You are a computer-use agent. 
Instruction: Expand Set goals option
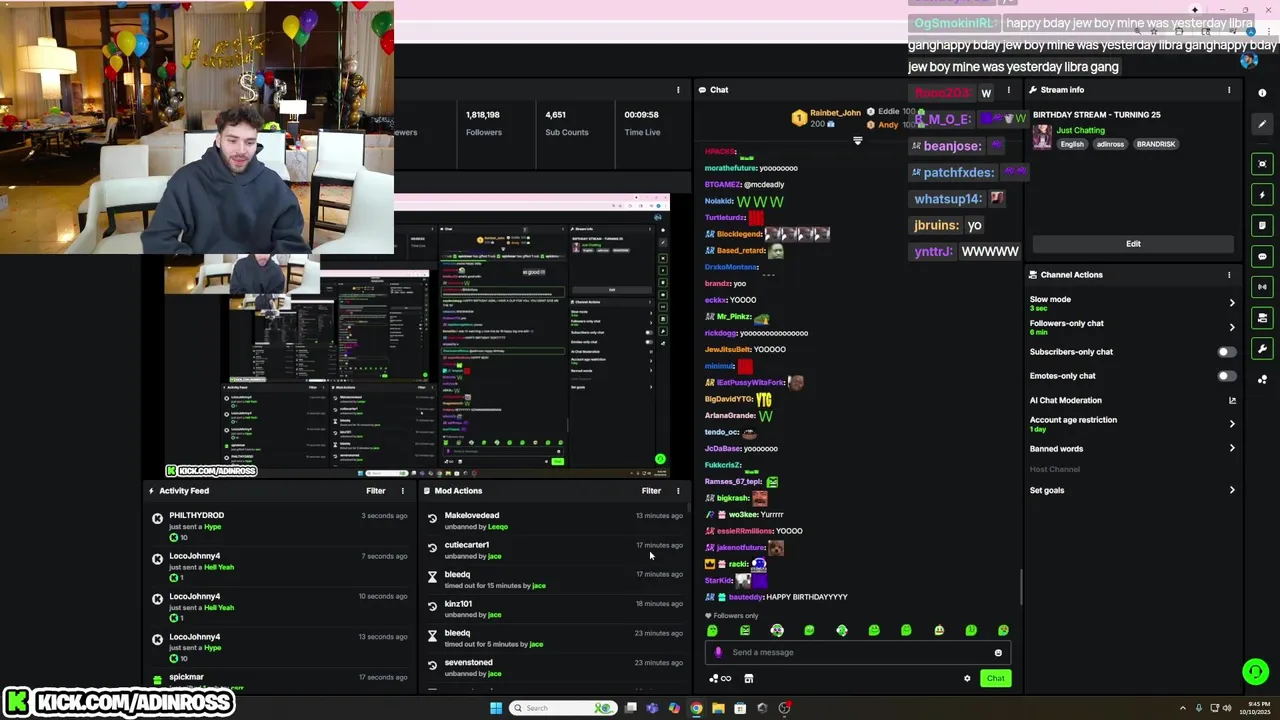pyautogui.click(x=1232, y=490)
